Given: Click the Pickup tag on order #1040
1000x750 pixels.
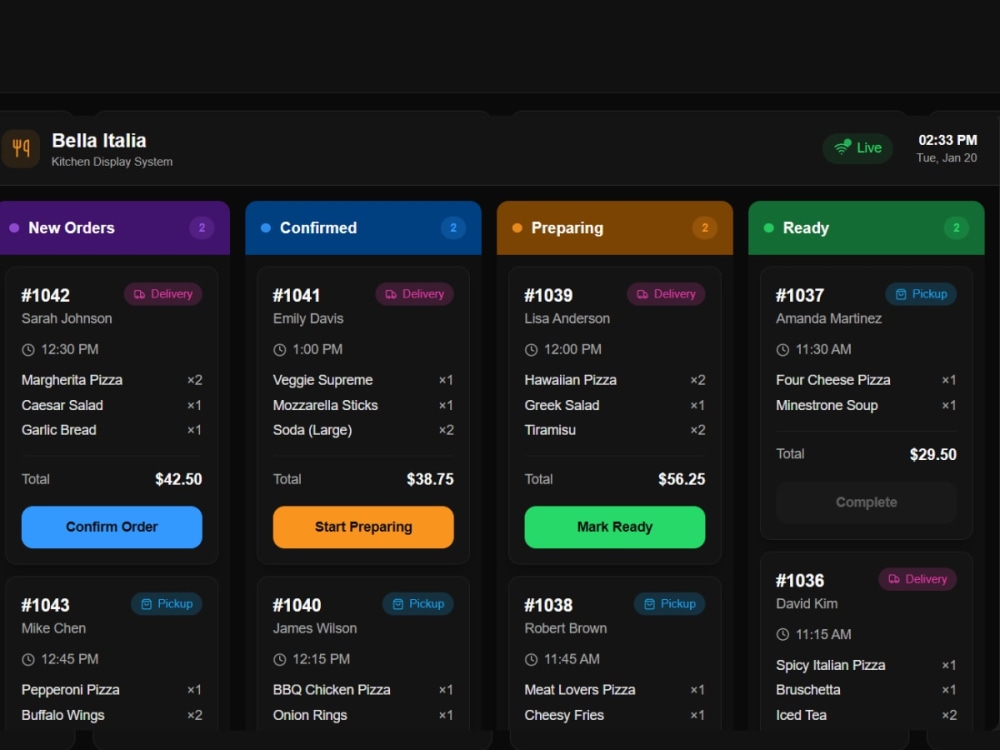Looking at the screenshot, I should pyautogui.click(x=418, y=604).
